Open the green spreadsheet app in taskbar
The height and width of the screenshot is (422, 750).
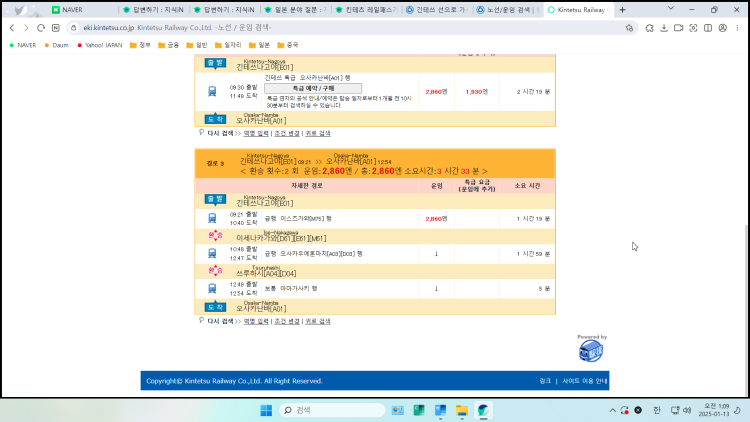(419, 410)
